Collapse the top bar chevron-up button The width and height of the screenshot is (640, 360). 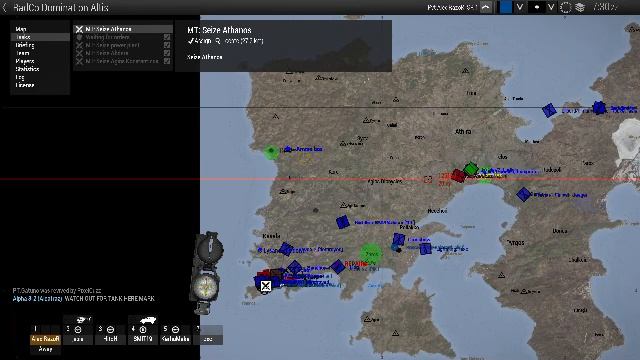point(486,7)
